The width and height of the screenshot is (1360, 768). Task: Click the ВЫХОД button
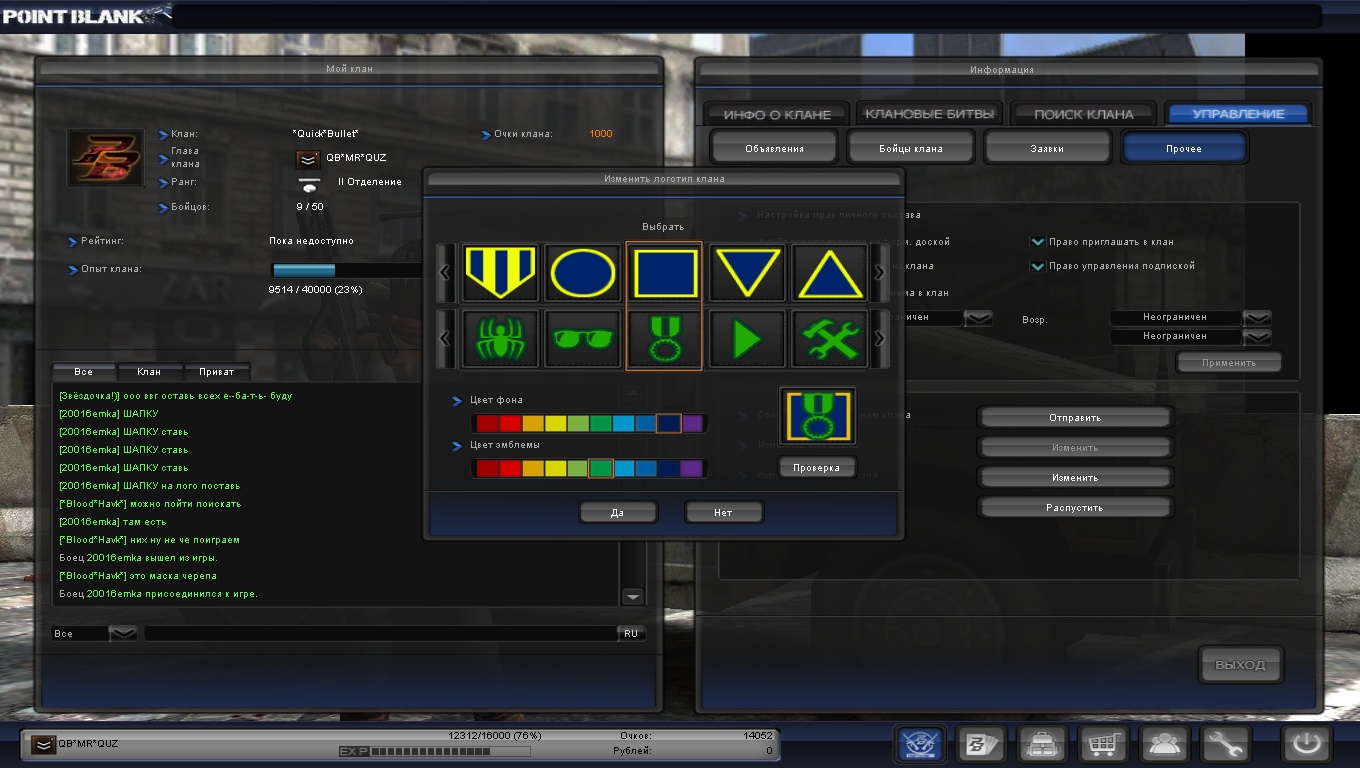(x=1241, y=665)
